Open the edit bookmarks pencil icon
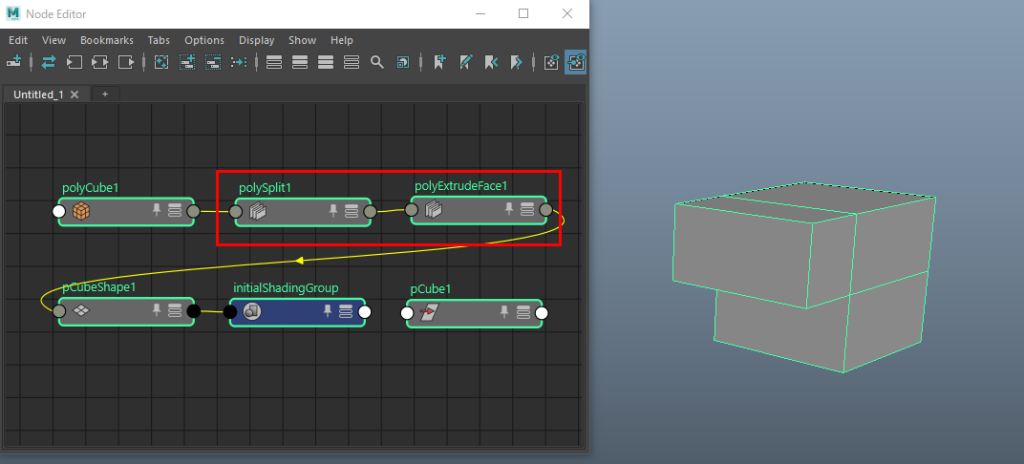 click(465, 62)
